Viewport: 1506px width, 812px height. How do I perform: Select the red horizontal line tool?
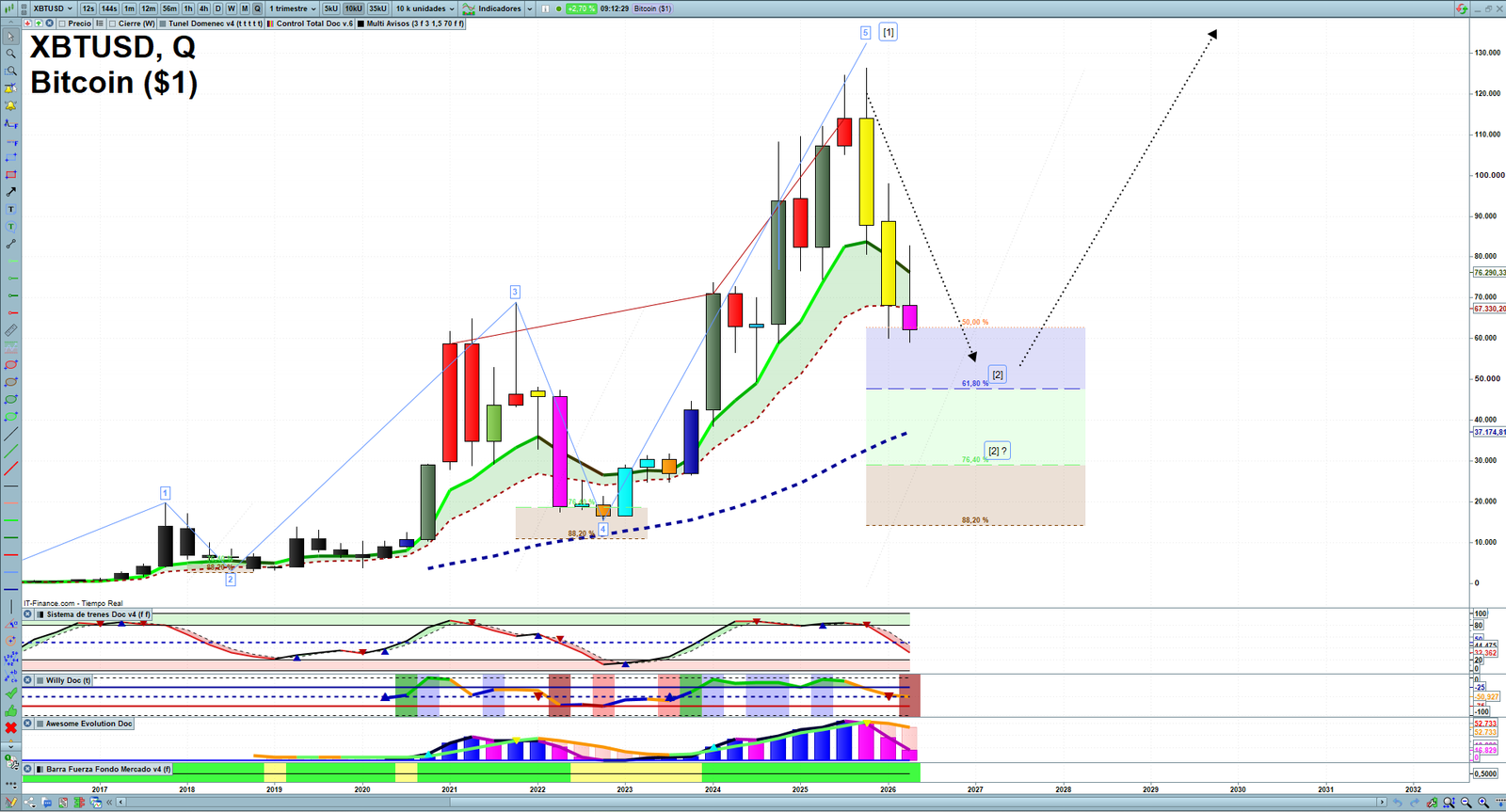pyautogui.click(x=10, y=554)
